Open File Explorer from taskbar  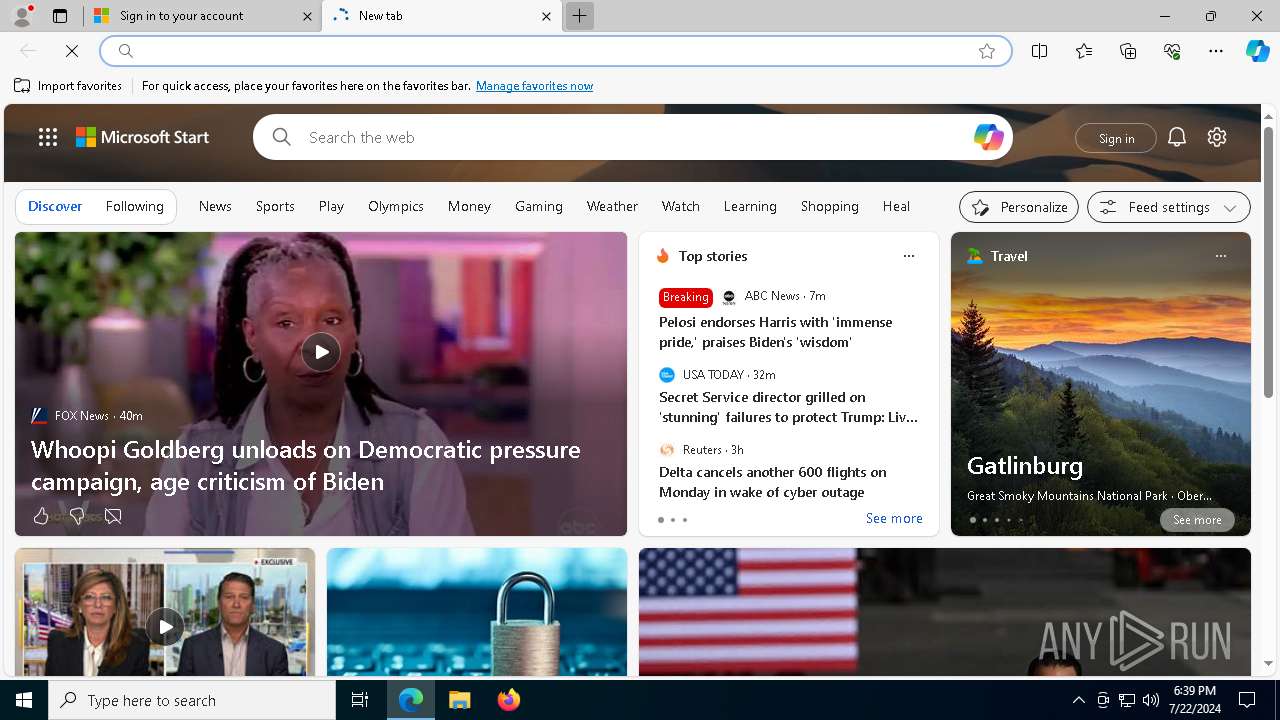[x=460, y=700]
